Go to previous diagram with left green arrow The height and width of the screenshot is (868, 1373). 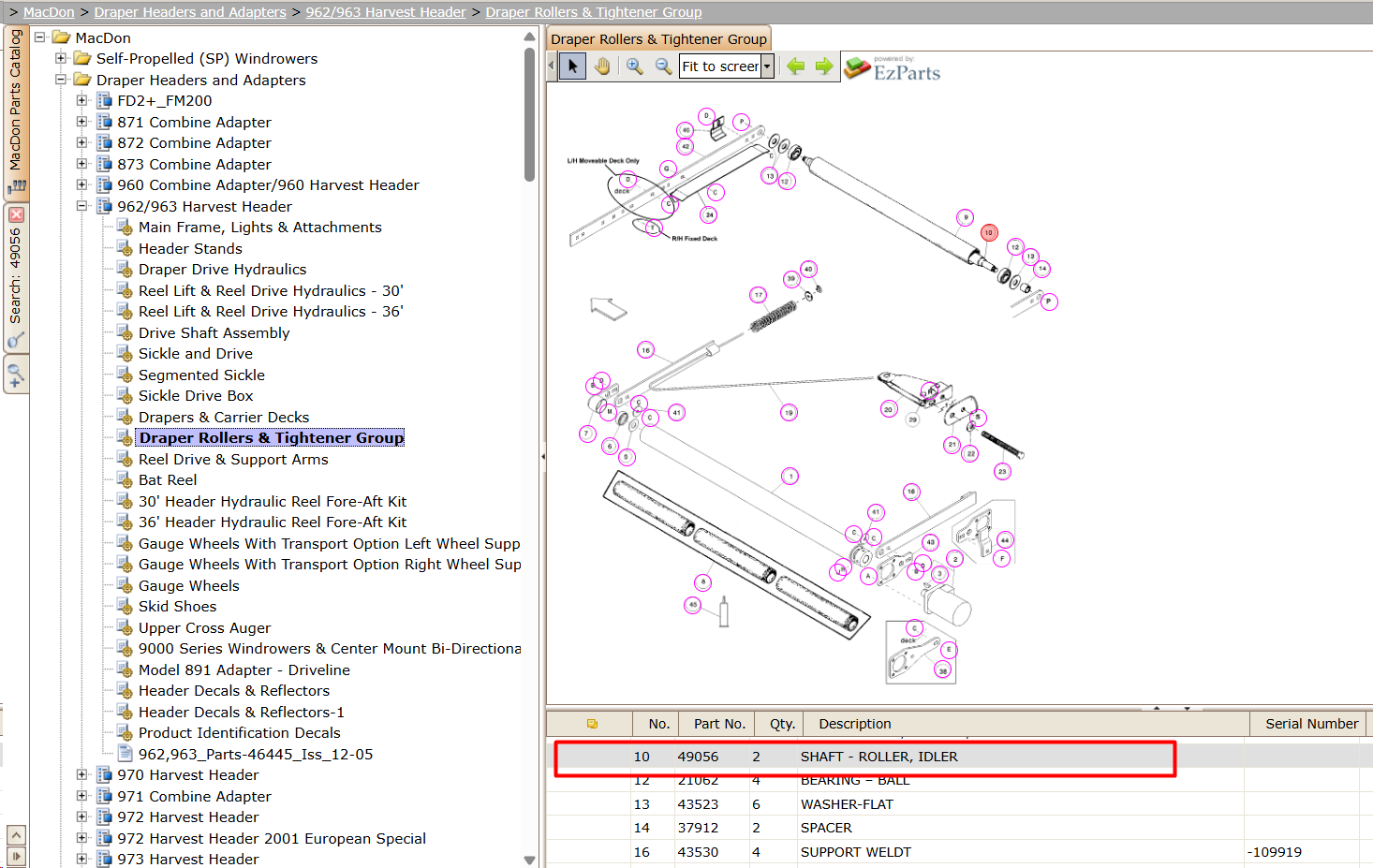[796, 66]
